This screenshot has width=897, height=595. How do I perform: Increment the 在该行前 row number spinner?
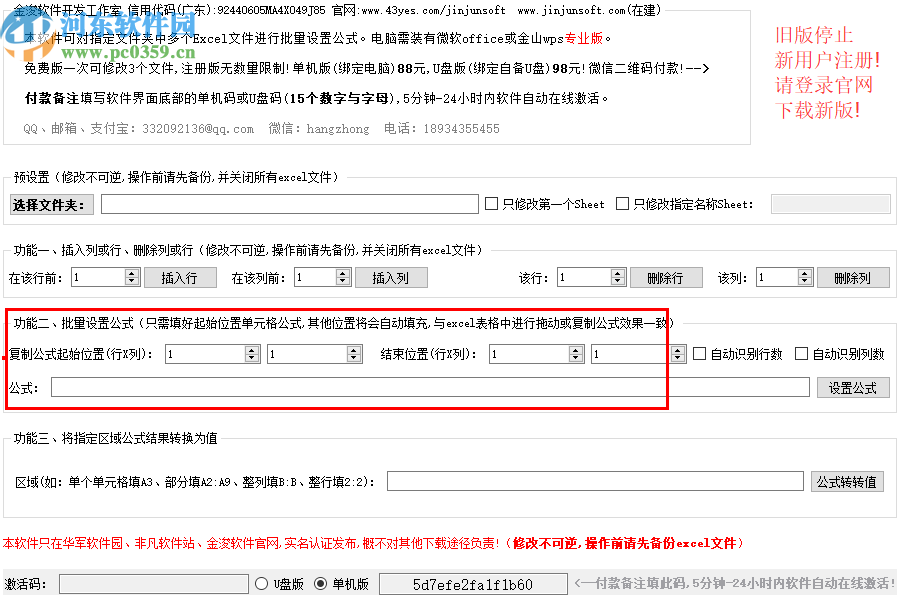click(131, 272)
